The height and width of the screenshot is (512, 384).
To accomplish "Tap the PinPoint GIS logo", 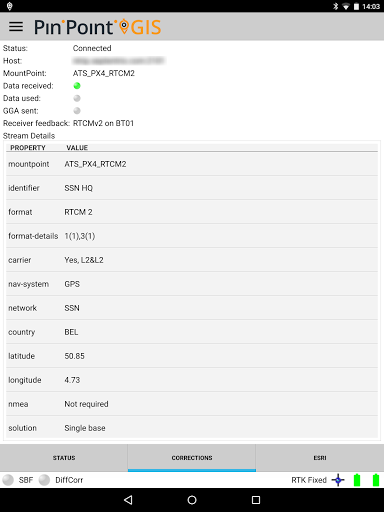I will [x=98, y=27].
